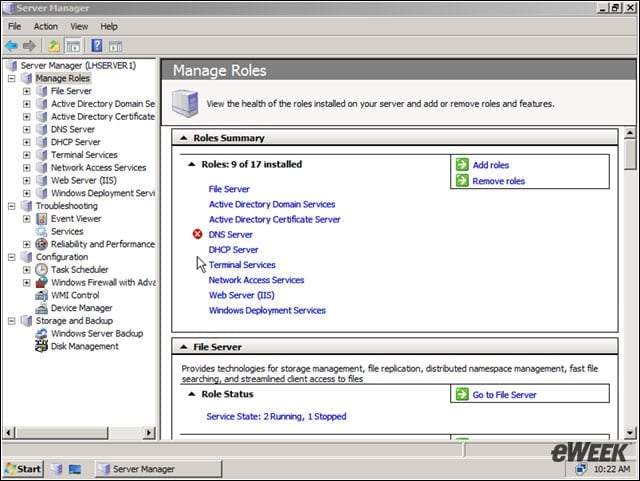Click the Reliability and Performance icon

pyautogui.click(x=41, y=244)
